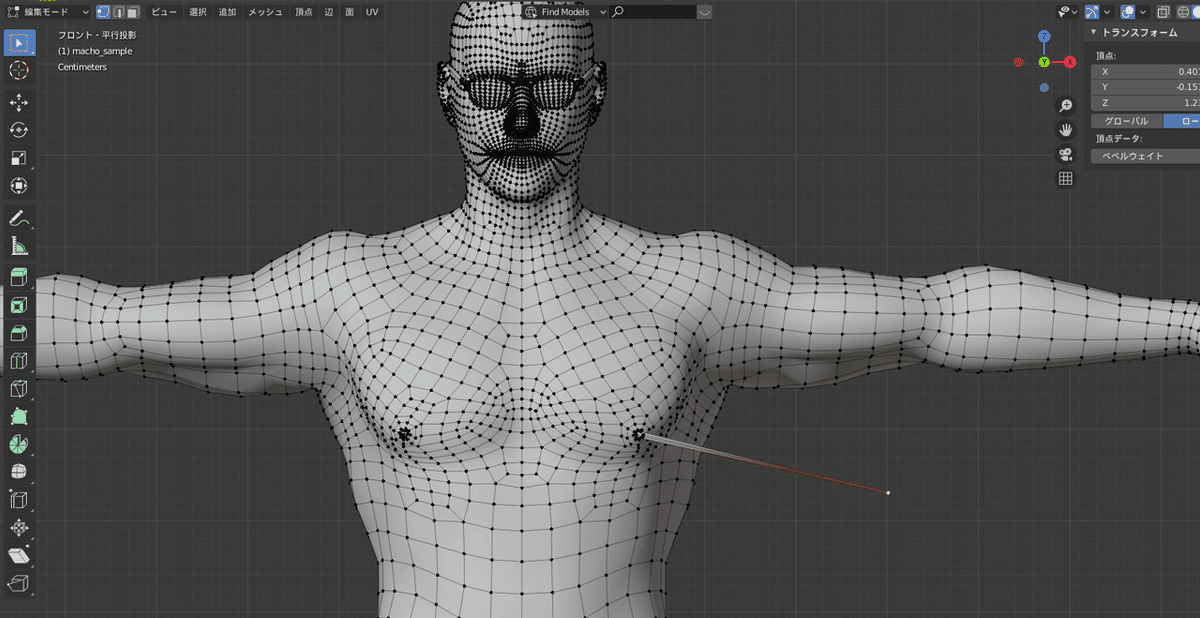Viewport: 1200px width, 618px height.
Task: Enable face select mode
Action: [132, 12]
